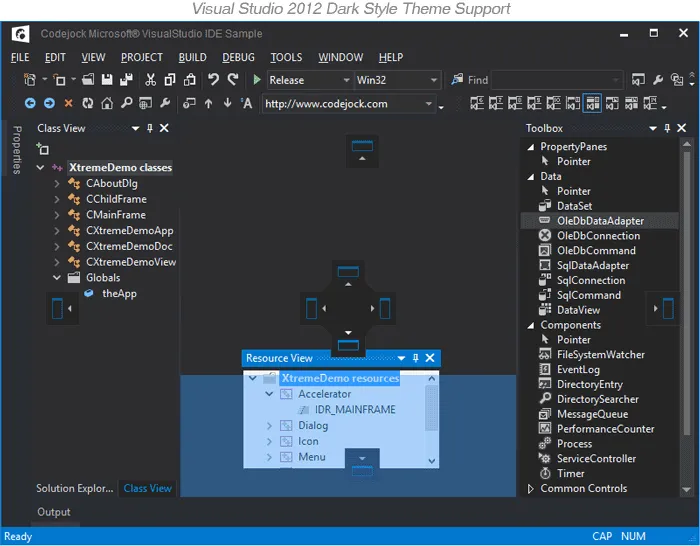Click the Search magnifier icon in web toolbar

tap(126, 104)
